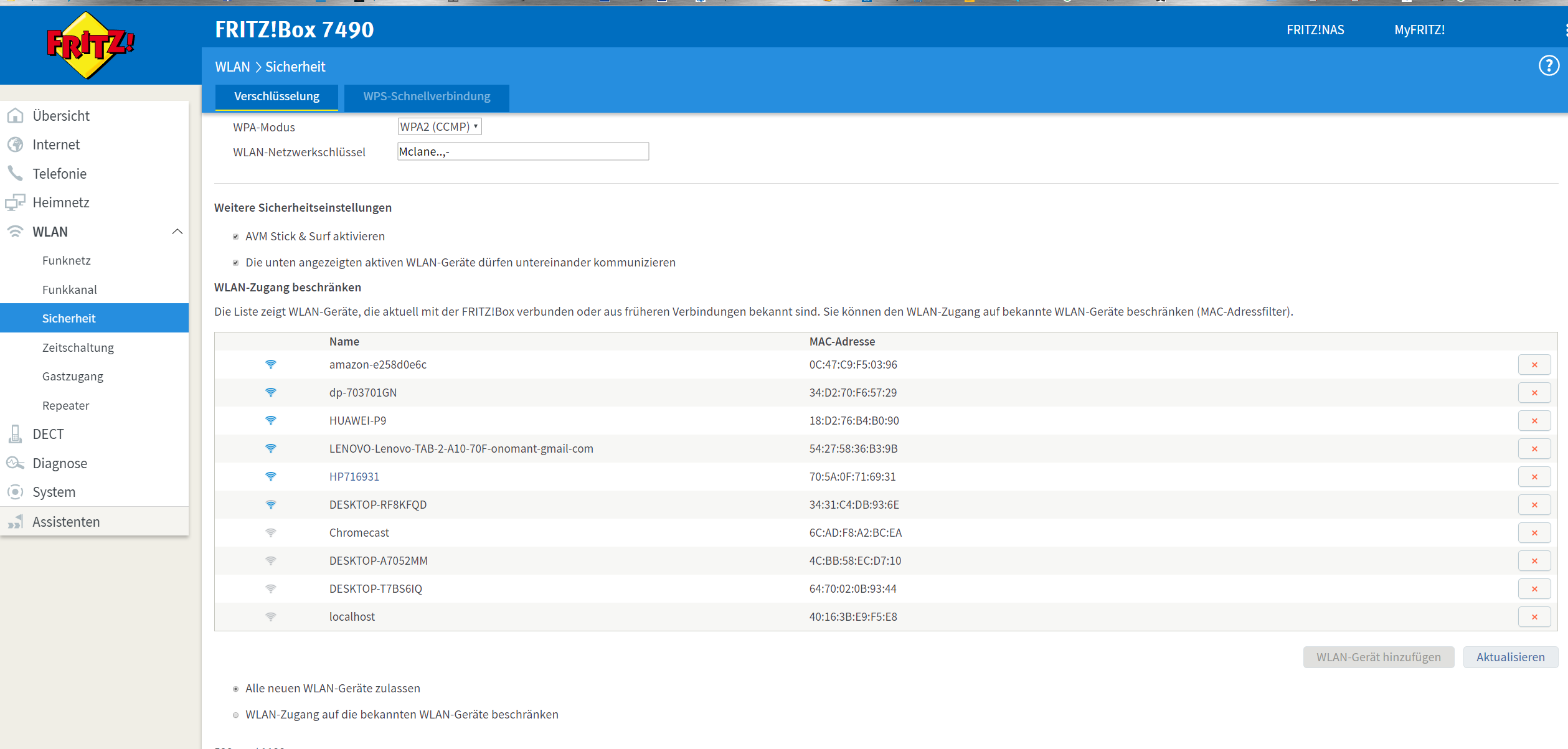The width and height of the screenshot is (1568, 749).
Task: Open Zeitschaltung in the sidebar
Action: [x=78, y=347]
